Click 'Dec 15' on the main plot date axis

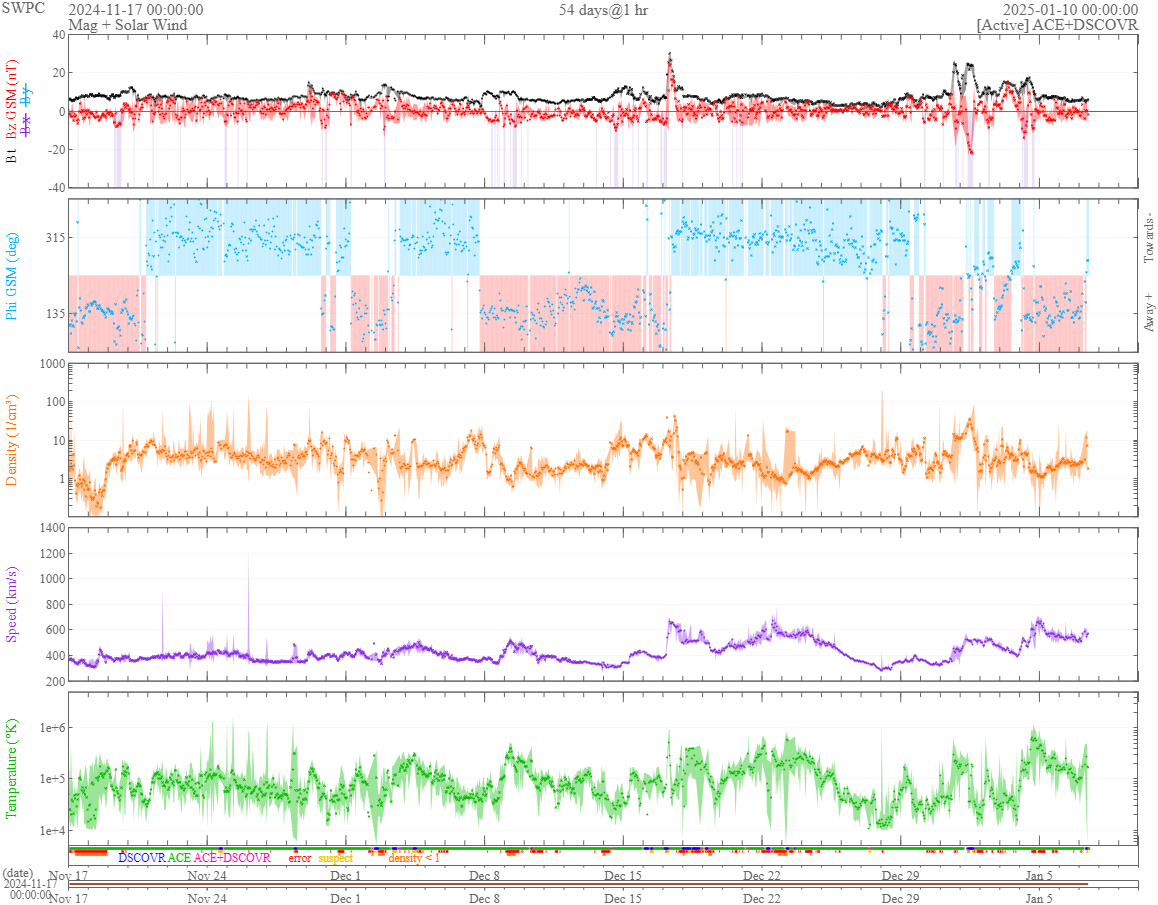click(x=623, y=876)
